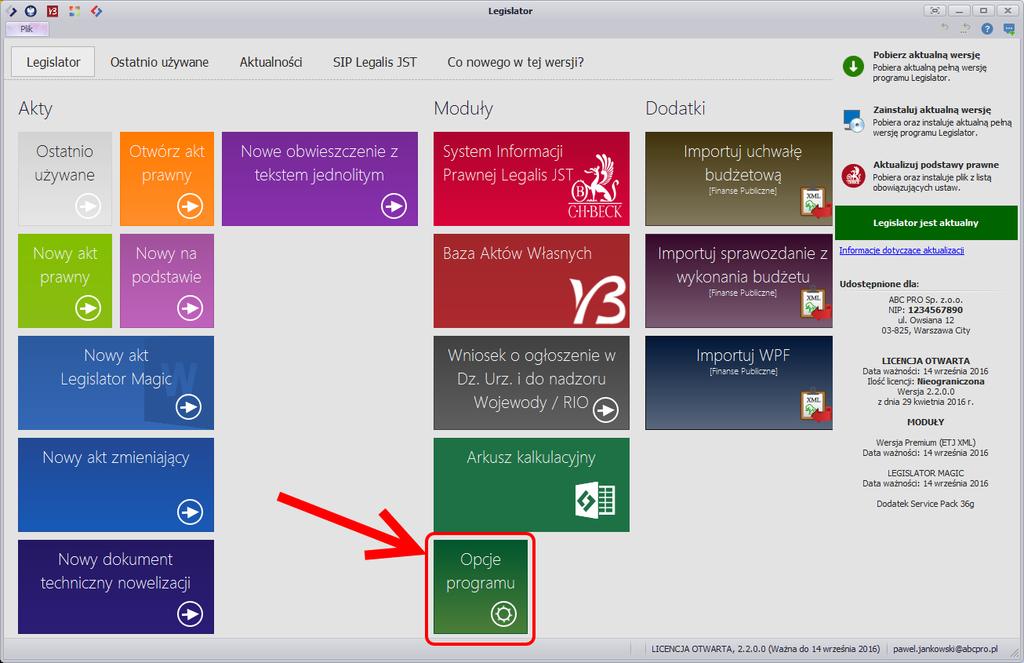The height and width of the screenshot is (663, 1024).
Task: Click the NIP: 1234567890 text
Action: click(x=925, y=310)
